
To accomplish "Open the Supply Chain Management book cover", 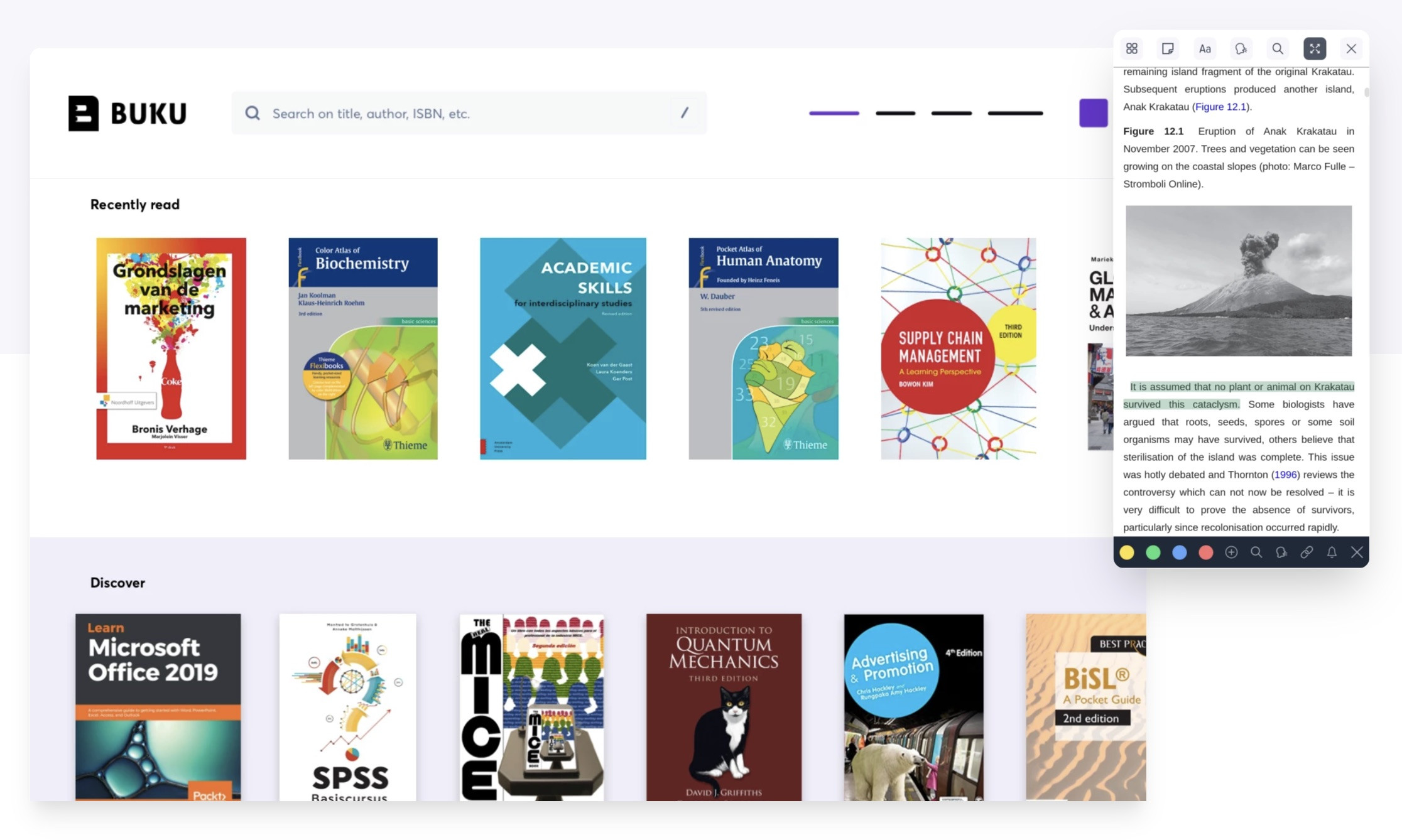I will click(x=958, y=348).
